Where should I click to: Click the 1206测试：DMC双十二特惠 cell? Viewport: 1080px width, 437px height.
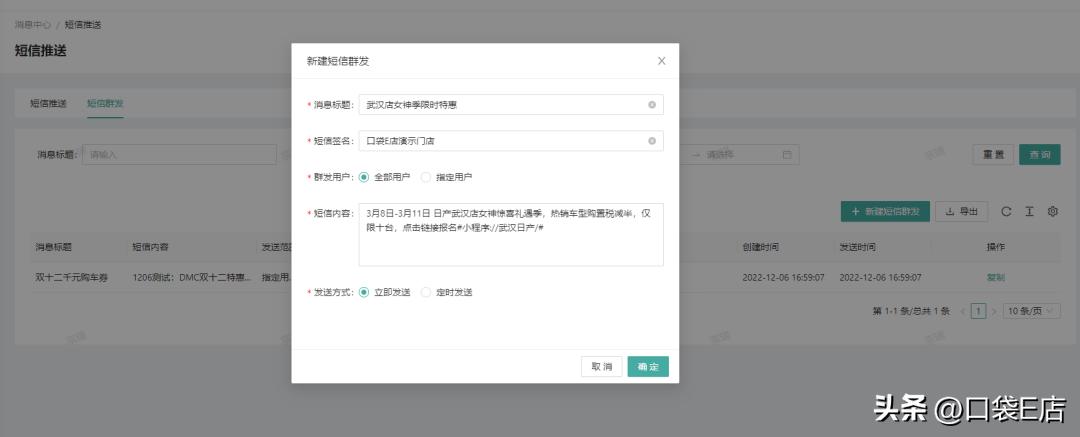(x=191, y=278)
